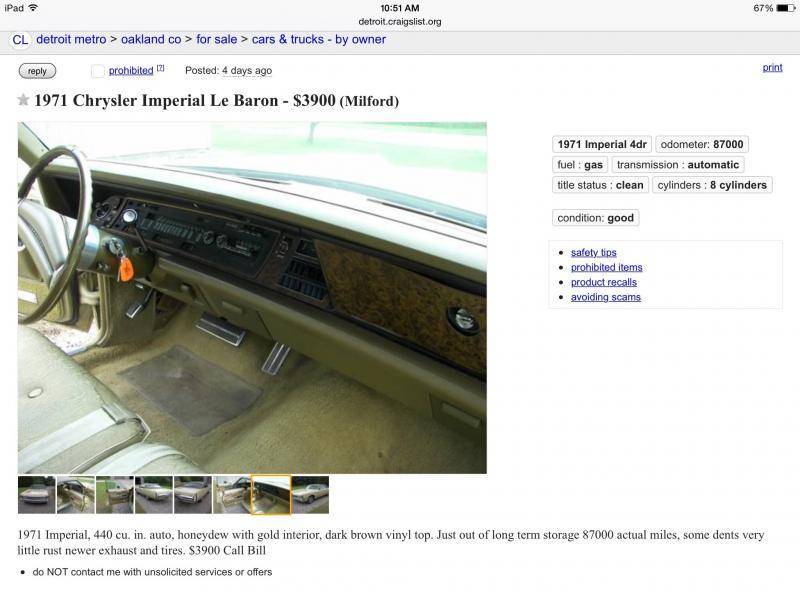
Task: View the highlighted dashboard thumbnail
Action: point(271,495)
